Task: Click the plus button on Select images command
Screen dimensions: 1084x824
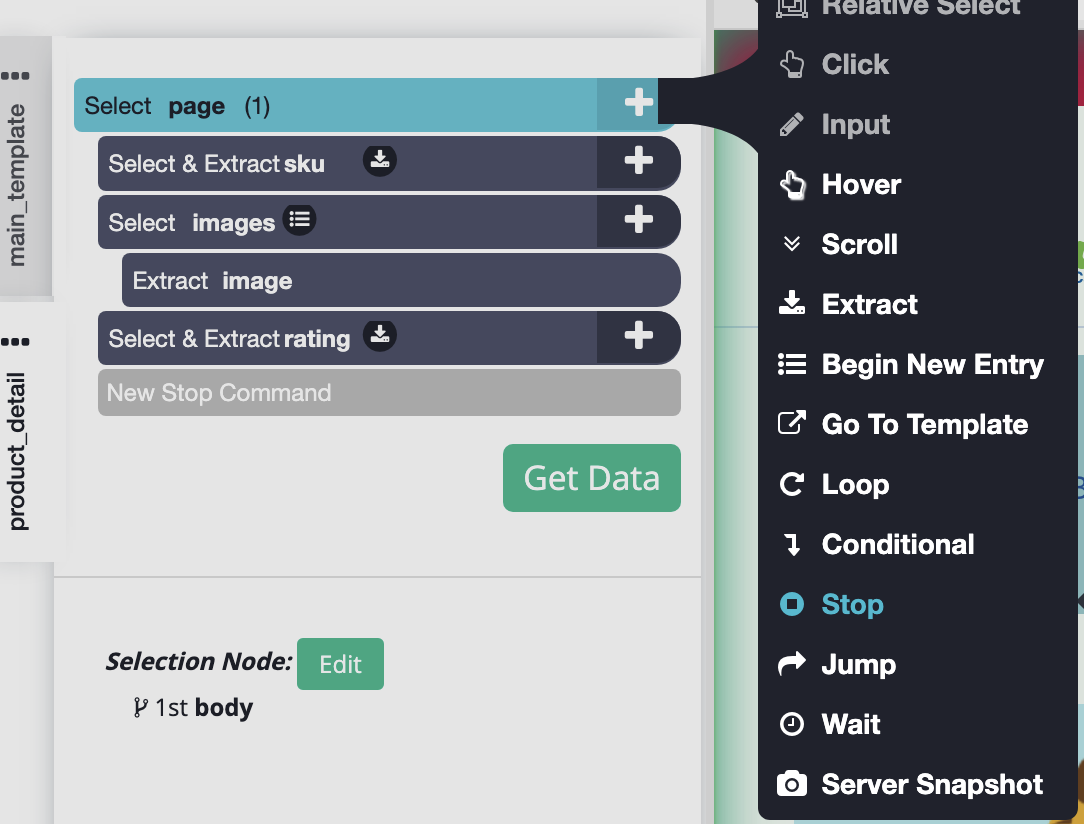Action: [638, 221]
